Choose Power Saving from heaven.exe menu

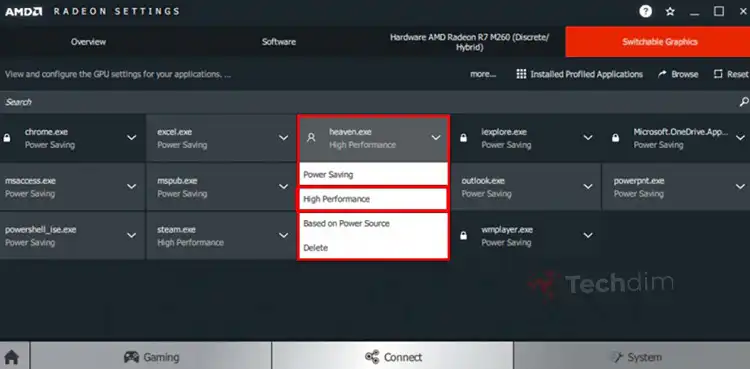373,175
